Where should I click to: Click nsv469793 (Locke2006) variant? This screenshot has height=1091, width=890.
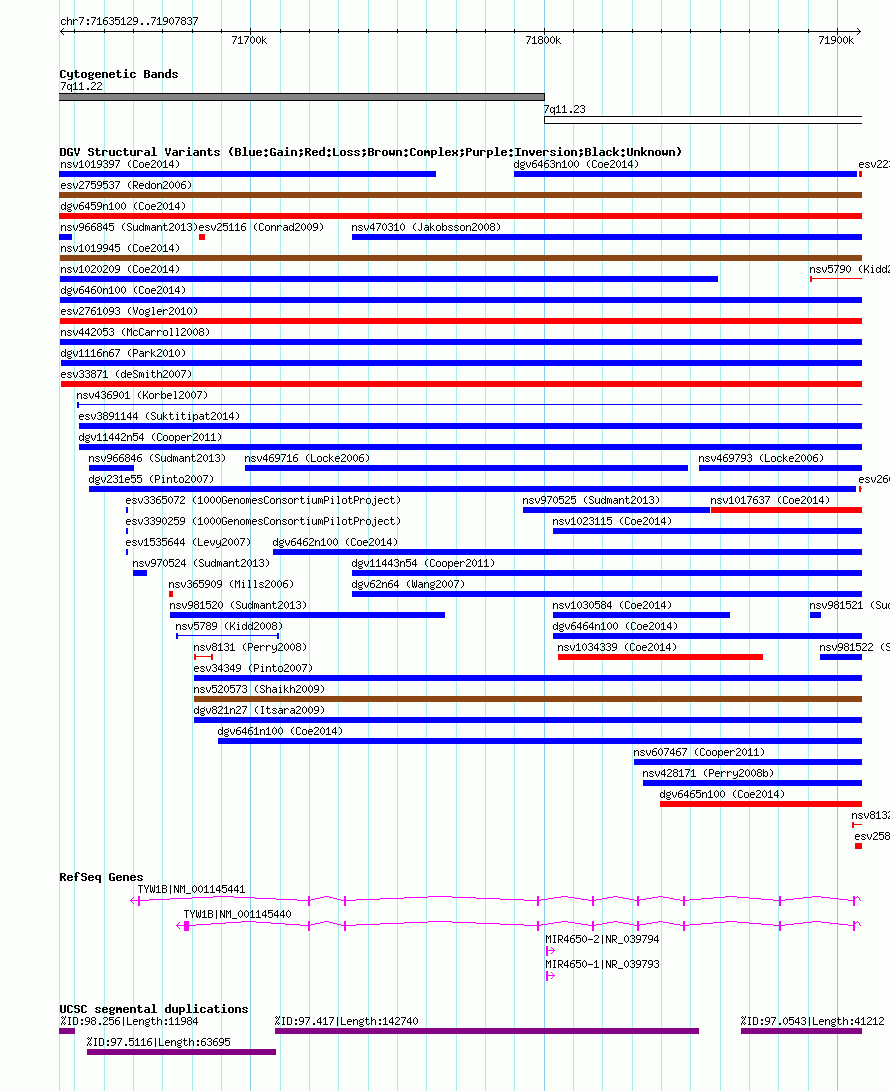(x=780, y=468)
